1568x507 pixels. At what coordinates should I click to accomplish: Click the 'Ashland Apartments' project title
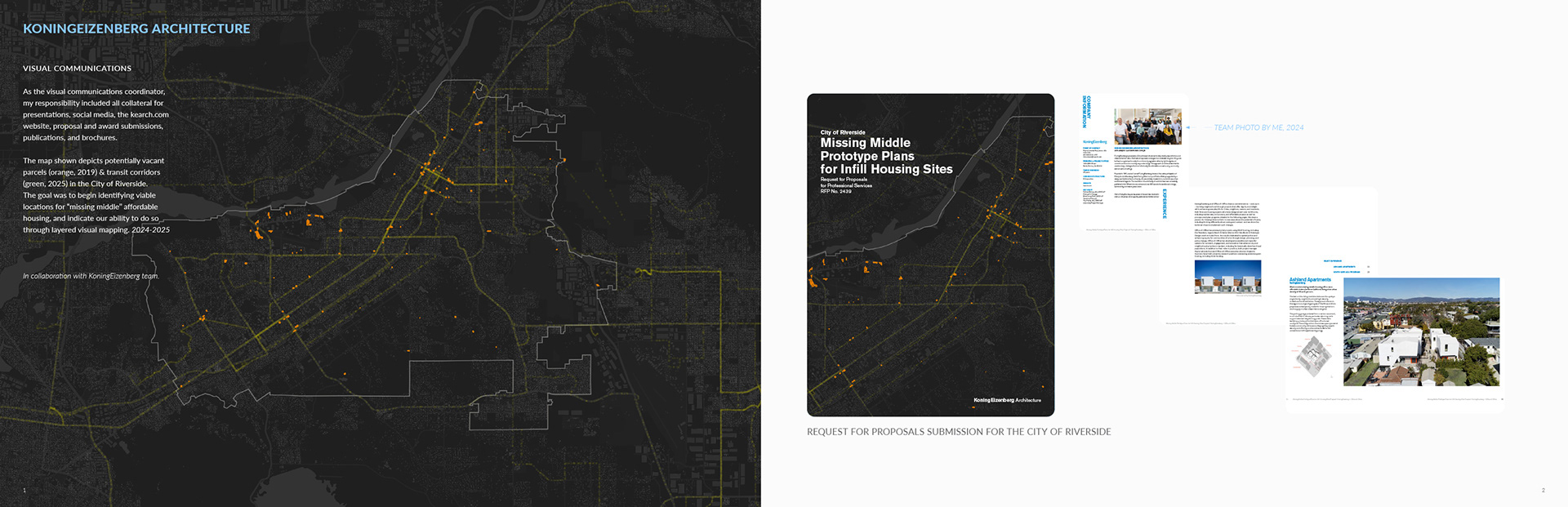coord(1310,279)
